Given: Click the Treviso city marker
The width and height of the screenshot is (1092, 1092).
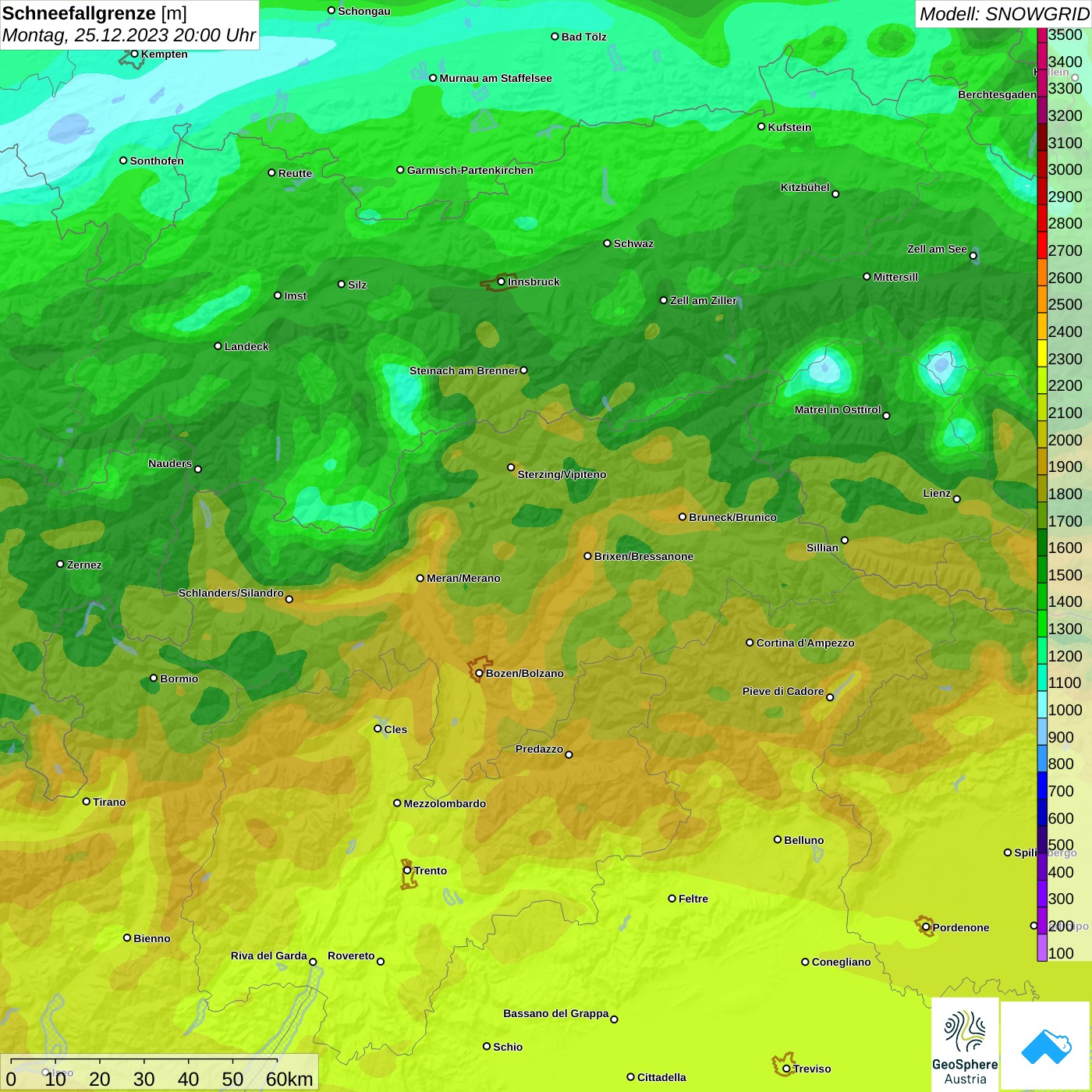Looking at the screenshot, I should [x=786, y=1069].
